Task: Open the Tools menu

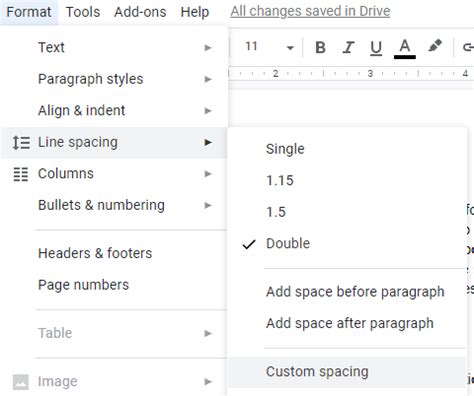Action: click(83, 12)
